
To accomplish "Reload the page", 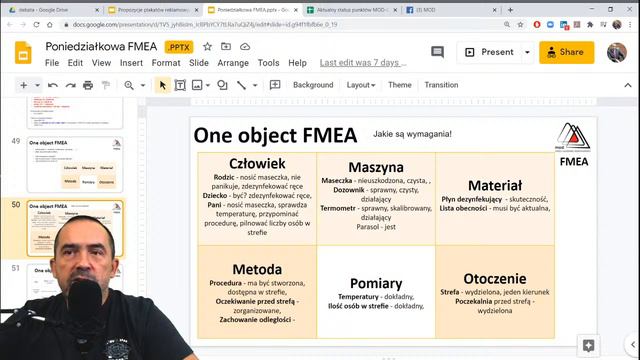I will [36, 24].
